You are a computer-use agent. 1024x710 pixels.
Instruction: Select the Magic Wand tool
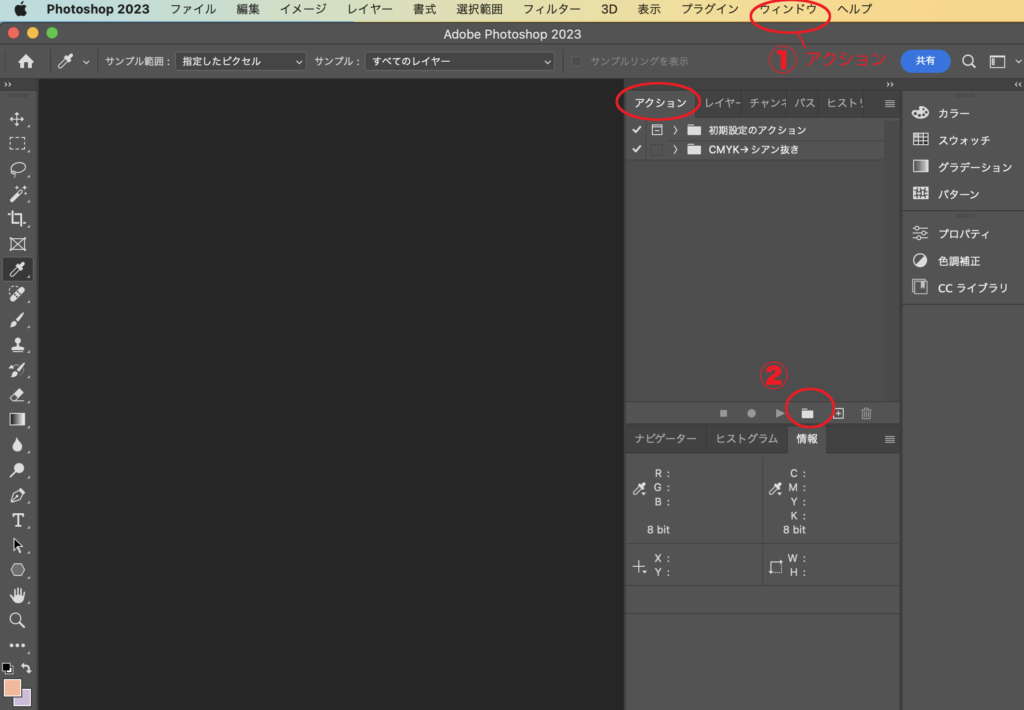point(18,194)
